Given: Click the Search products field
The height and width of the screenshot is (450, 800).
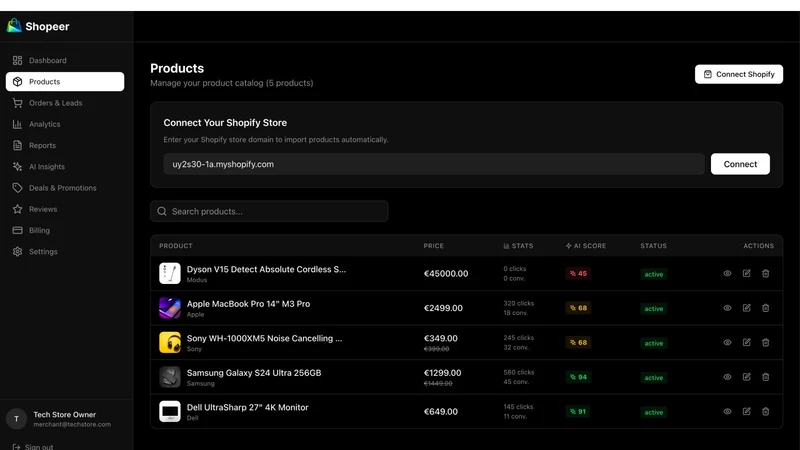Looking at the screenshot, I should [269, 211].
